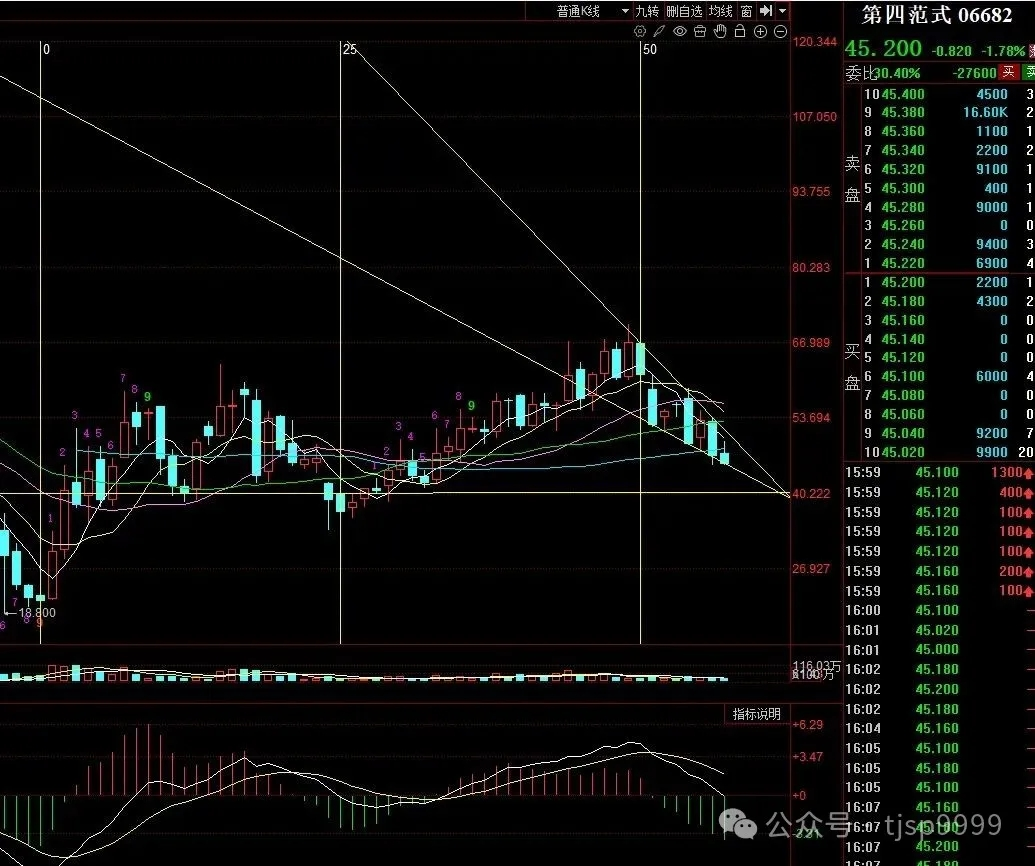Click stock title 第四范式 06682

coord(937,15)
